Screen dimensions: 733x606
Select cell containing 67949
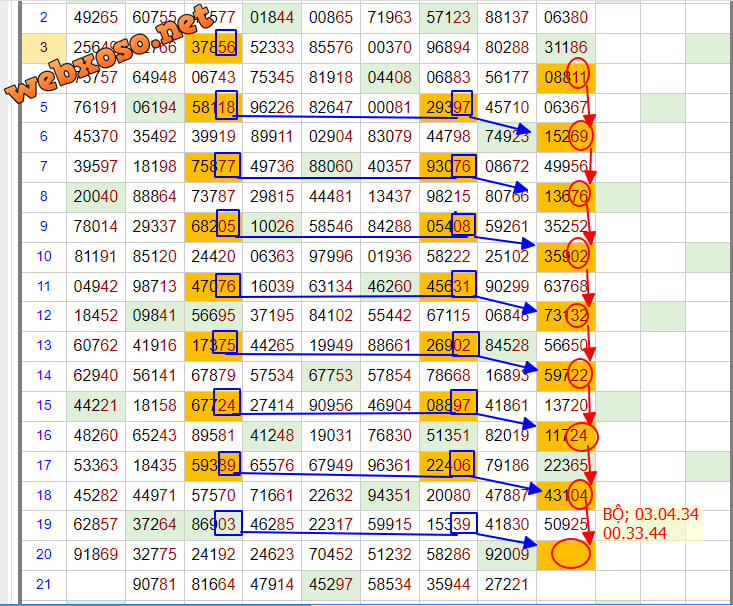(x=331, y=465)
